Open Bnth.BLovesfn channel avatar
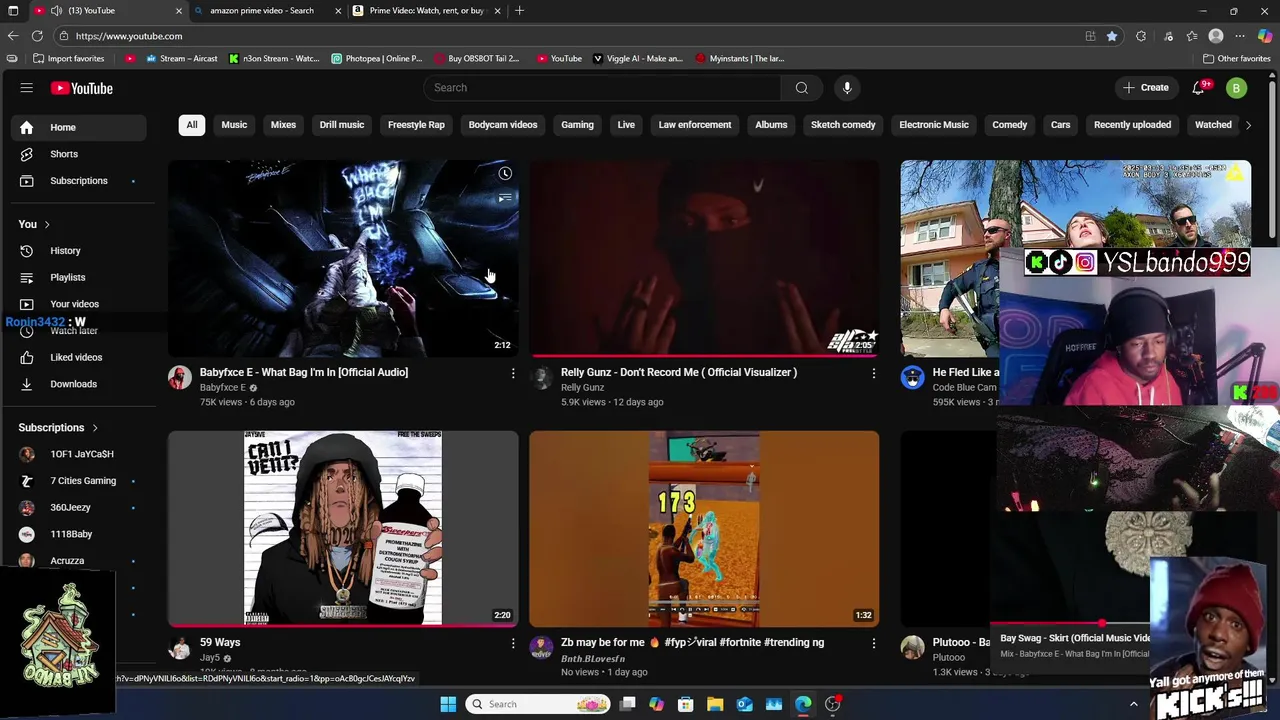Image resolution: width=1280 pixels, height=720 pixels. (x=541, y=647)
